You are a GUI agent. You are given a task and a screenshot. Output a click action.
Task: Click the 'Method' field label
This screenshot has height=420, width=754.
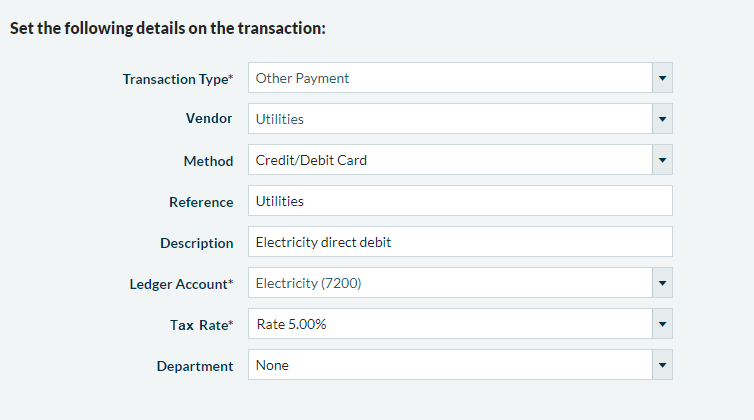pos(208,161)
